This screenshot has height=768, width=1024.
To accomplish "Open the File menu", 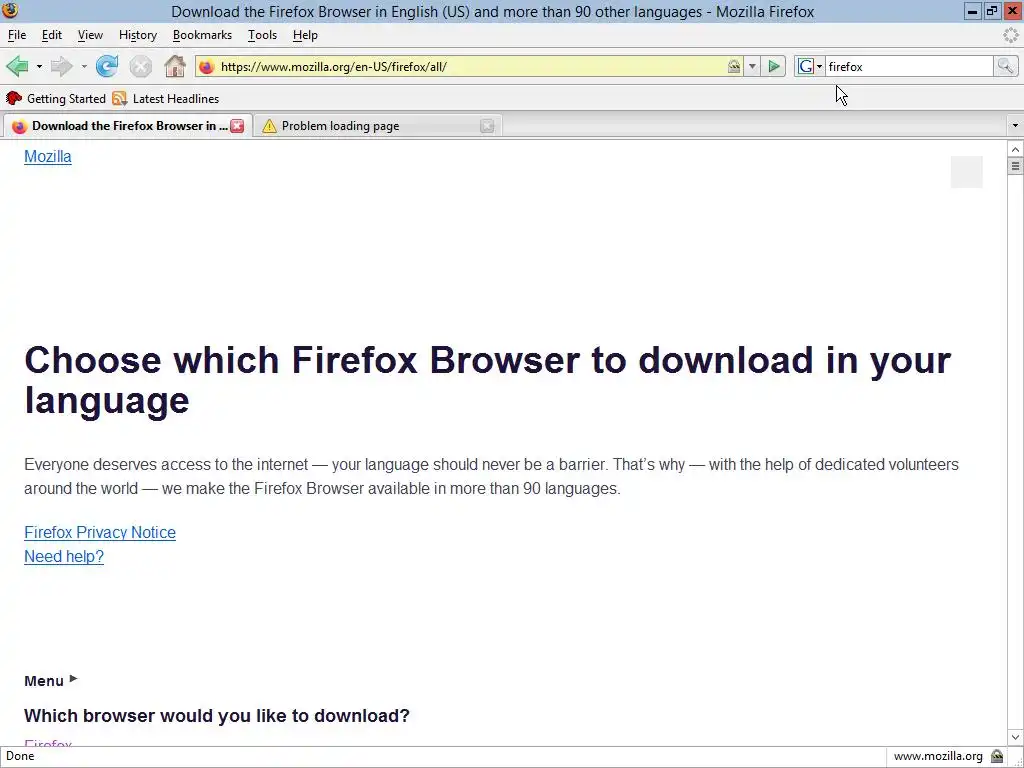I will tap(17, 35).
